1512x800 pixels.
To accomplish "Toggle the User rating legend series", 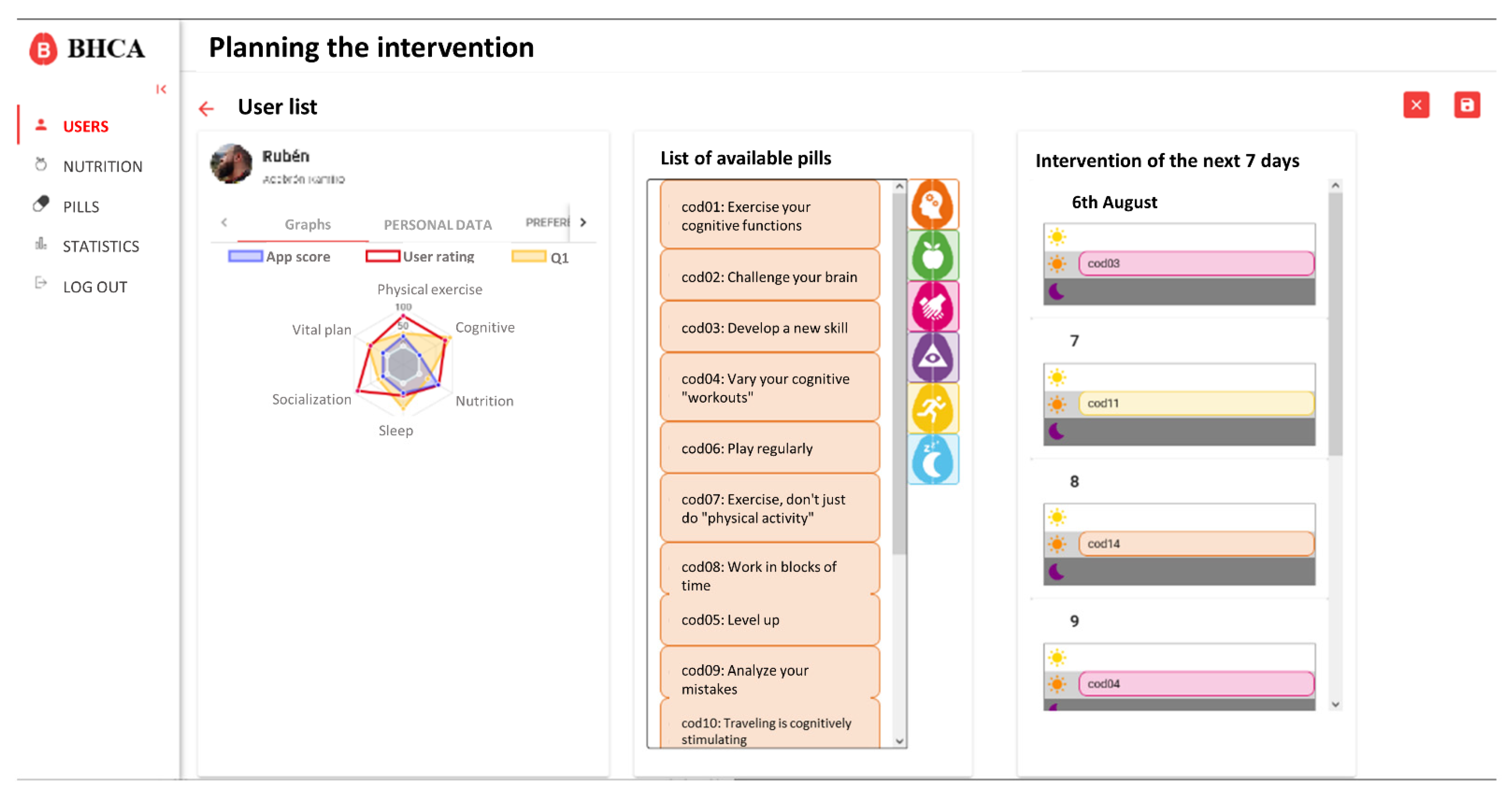I will coord(420,256).
